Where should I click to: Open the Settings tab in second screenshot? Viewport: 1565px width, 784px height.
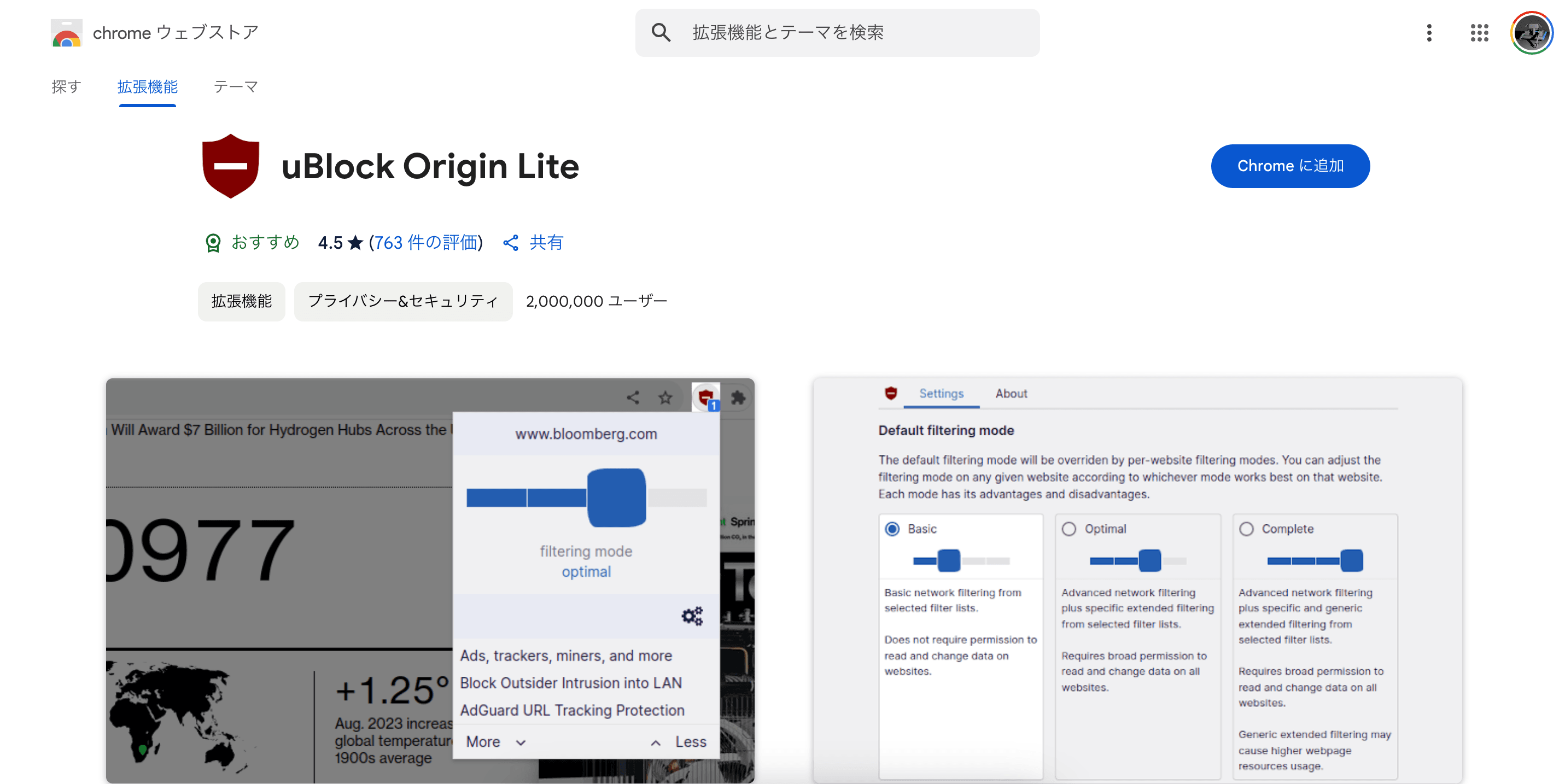[x=941, y=394]
